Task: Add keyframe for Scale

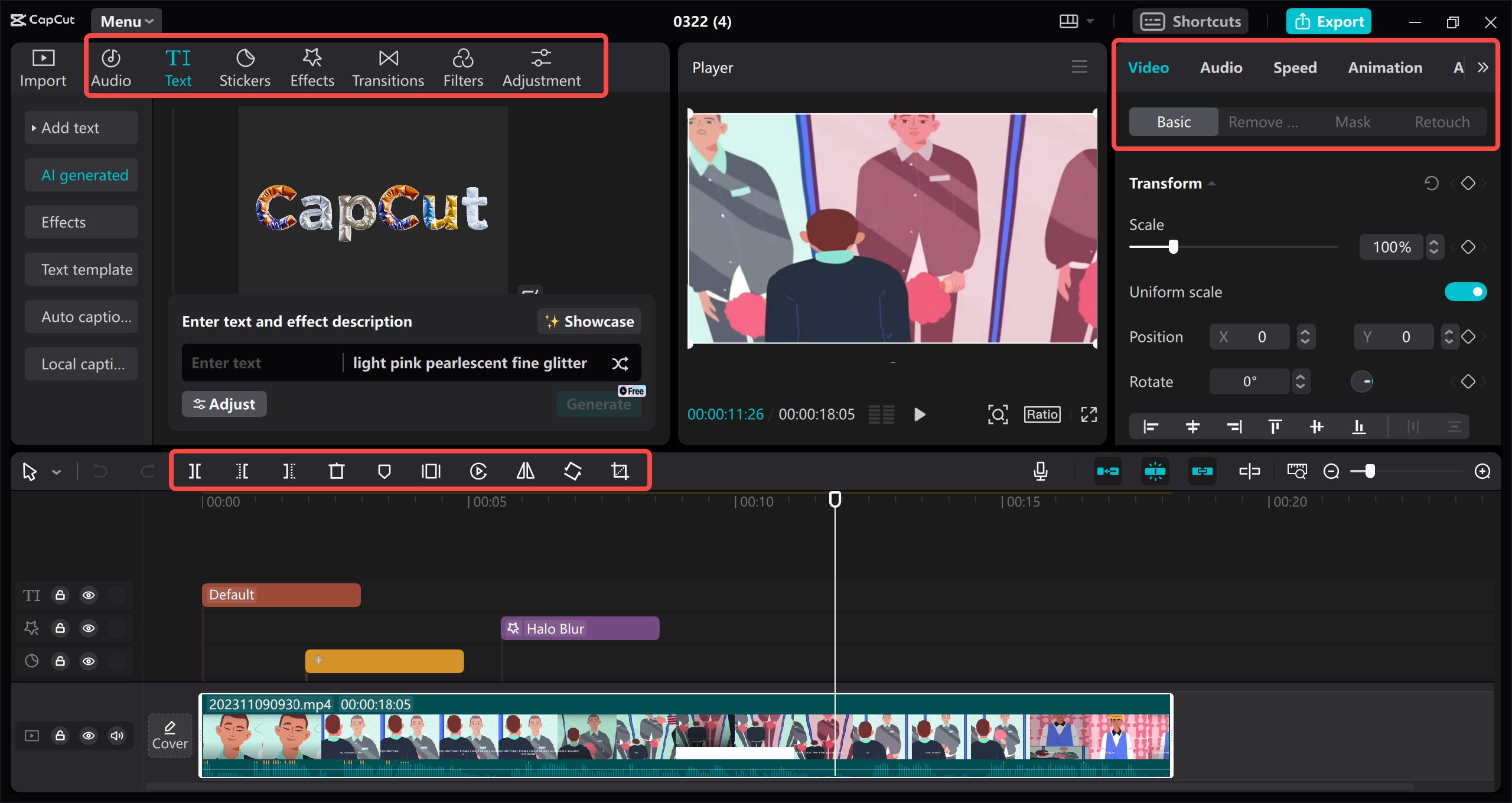Action: (1468, 247)
